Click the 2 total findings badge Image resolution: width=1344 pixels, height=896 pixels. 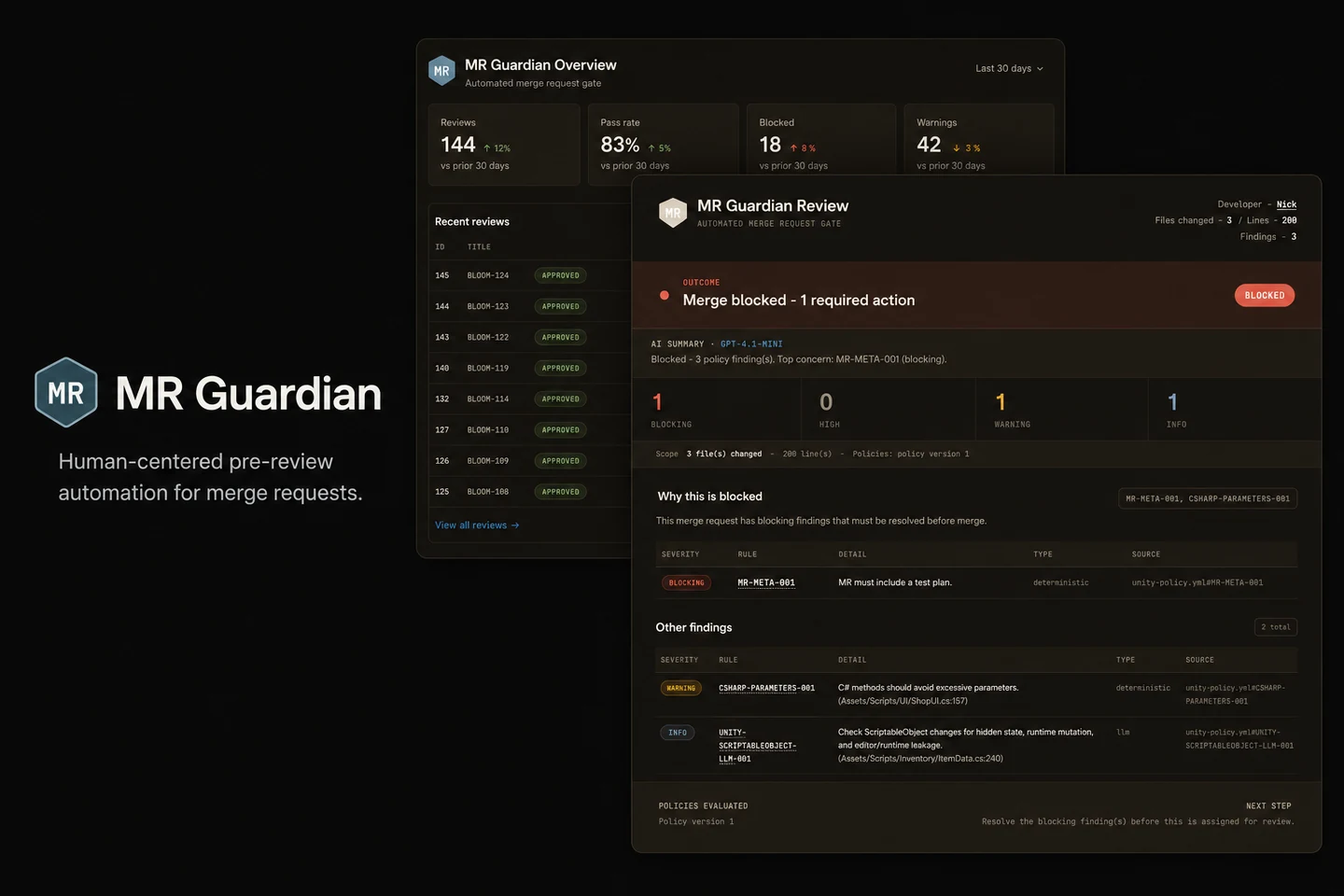[1276, 627]
